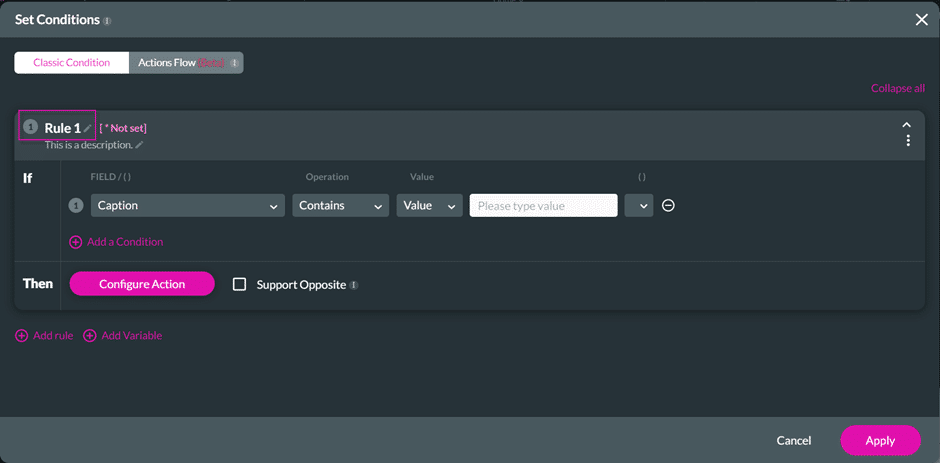Open the Caption field dropdown
The width and height of the screenshot is (940, 463).
click(x=188, y=206)
